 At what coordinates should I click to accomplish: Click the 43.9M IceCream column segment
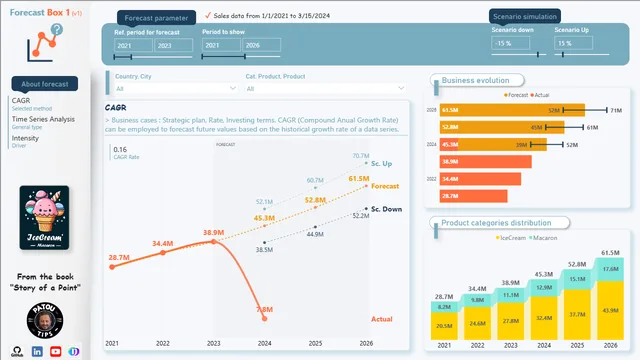(x=610, y=310)
